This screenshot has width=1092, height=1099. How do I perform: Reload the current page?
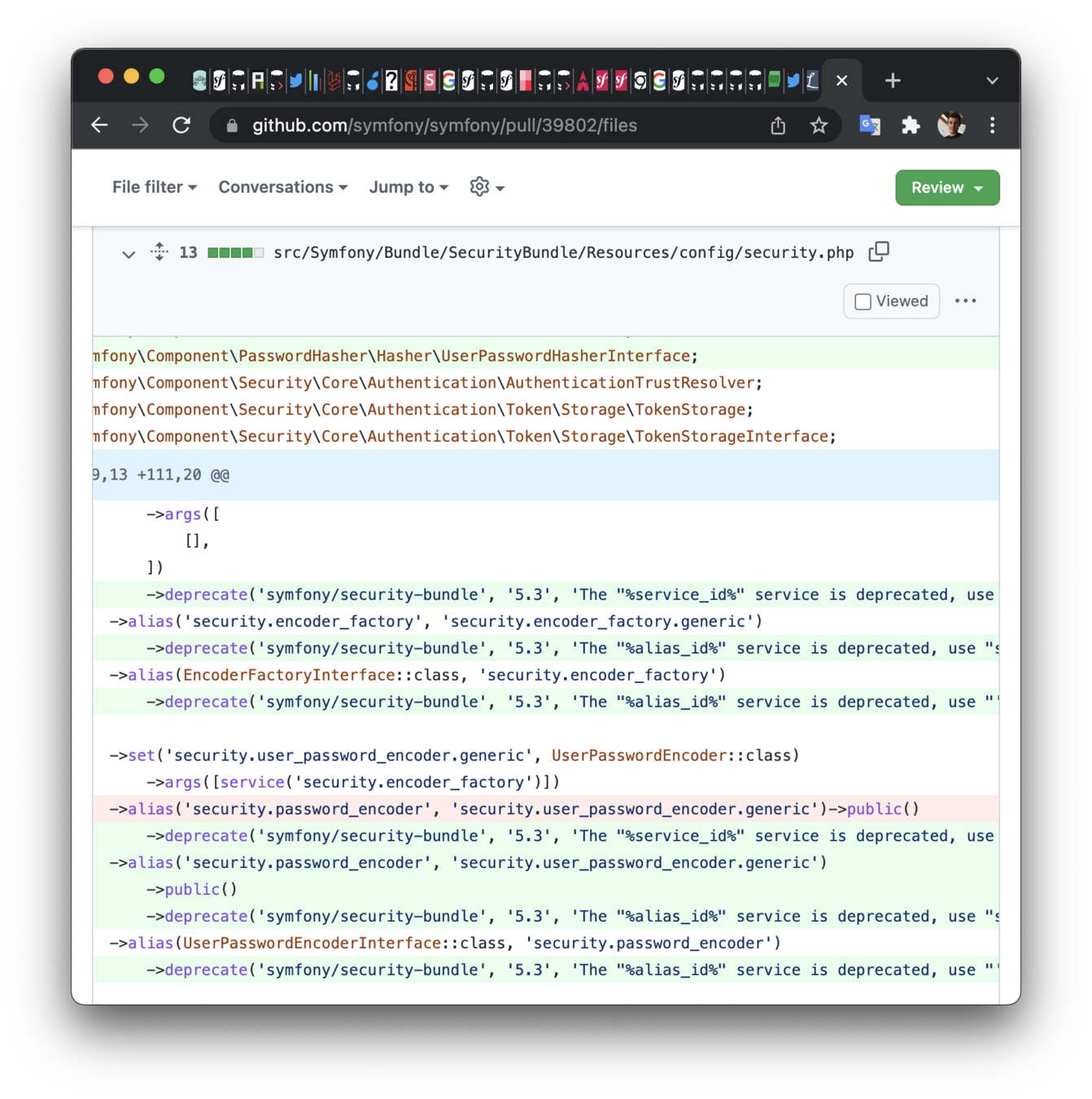pos(181,125)
